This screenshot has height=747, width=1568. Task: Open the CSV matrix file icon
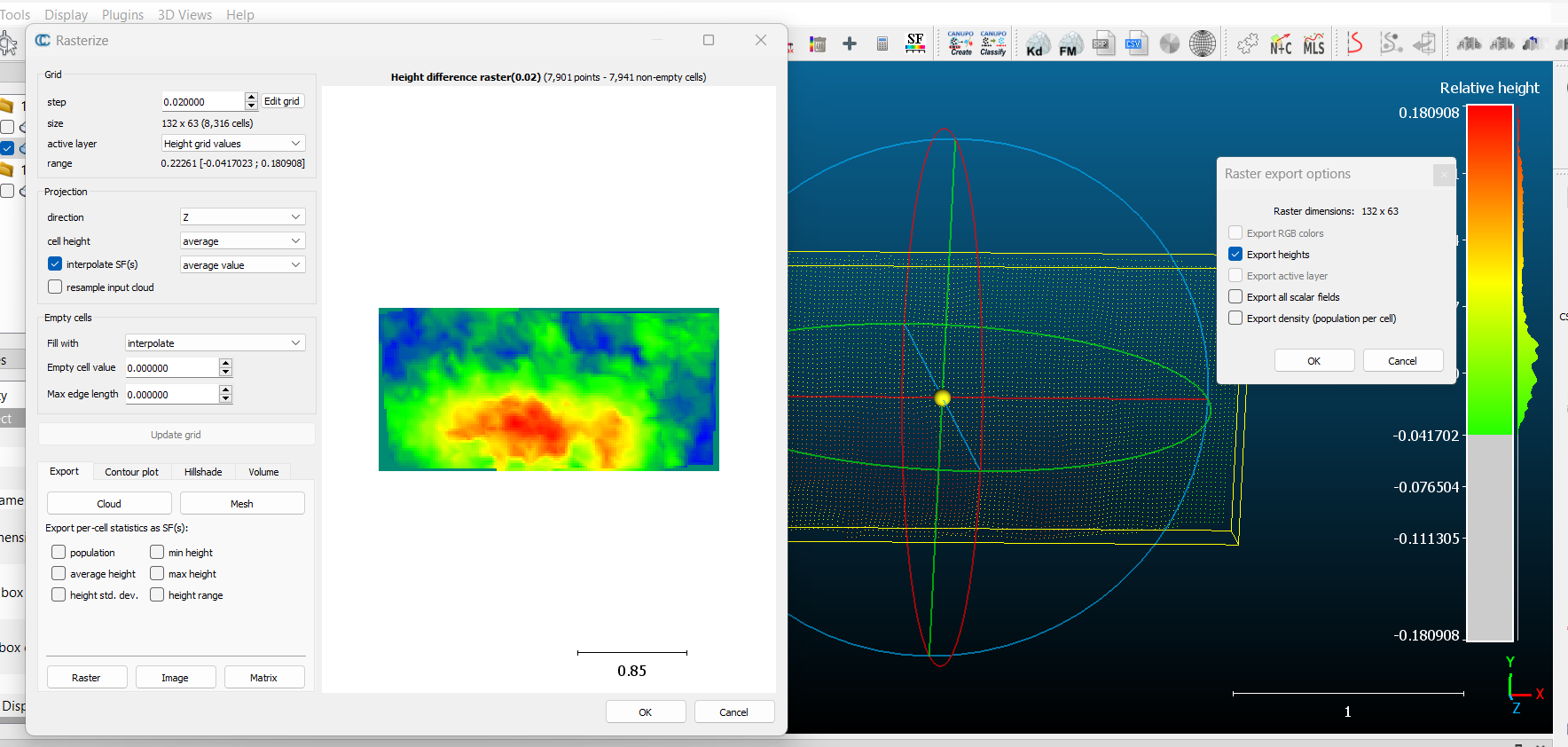[1135, 43]
